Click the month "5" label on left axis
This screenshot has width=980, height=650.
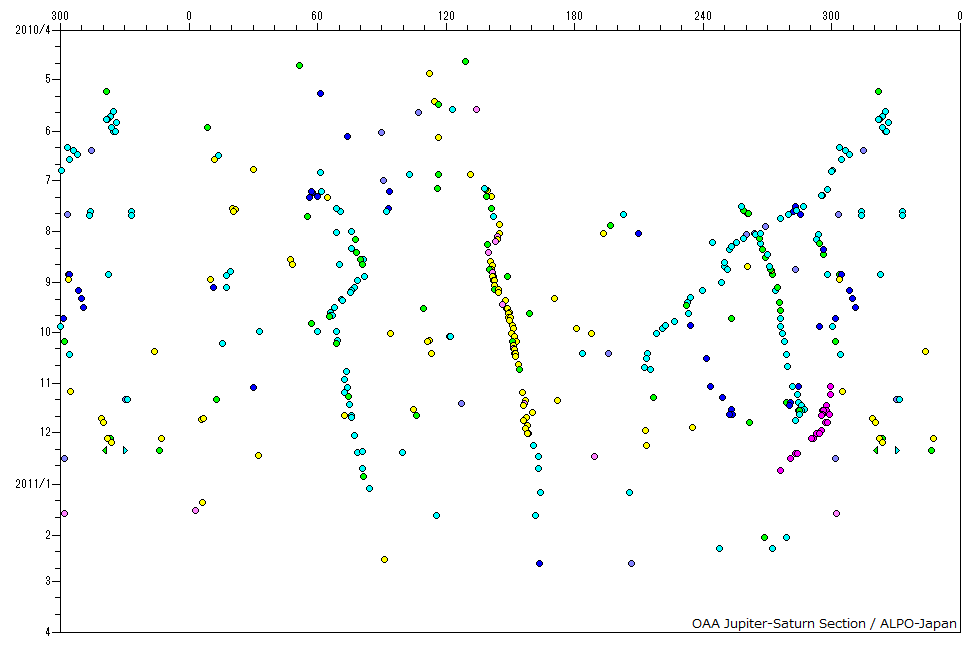pyautogui.click(x=48, y=79)
